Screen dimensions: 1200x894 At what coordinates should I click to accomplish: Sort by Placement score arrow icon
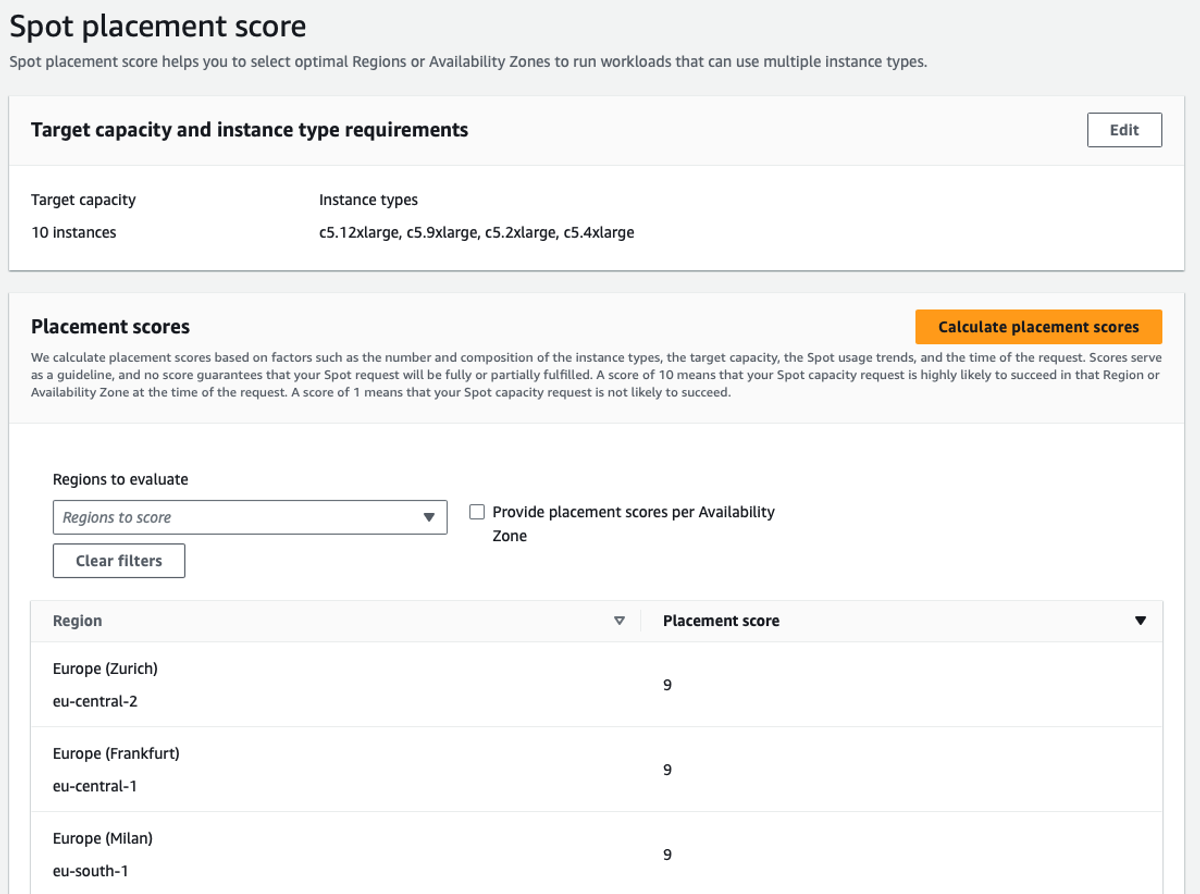1140,621
